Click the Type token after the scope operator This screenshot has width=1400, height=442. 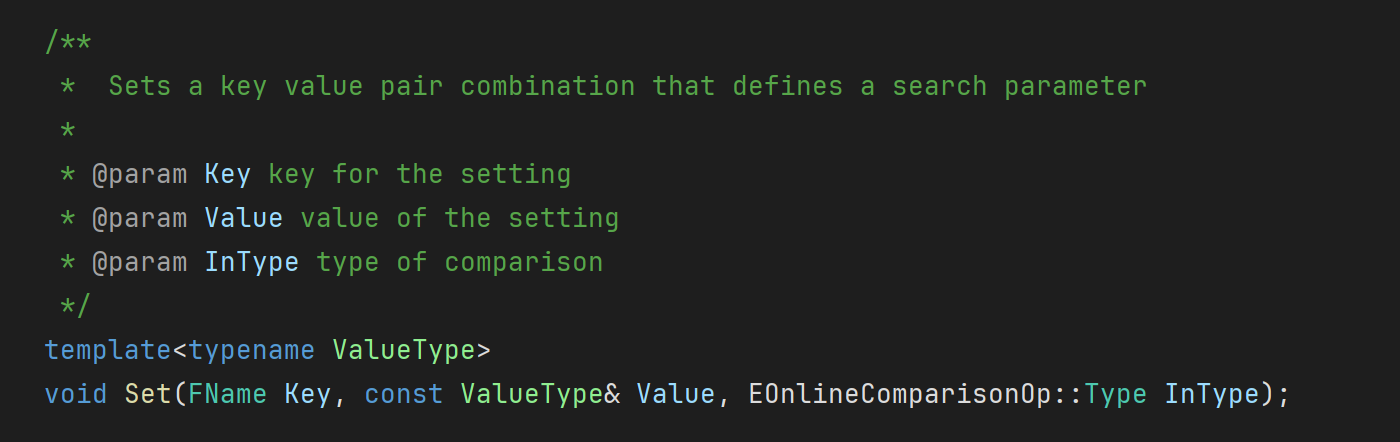pyautogui.click(x=1116, y=394)
